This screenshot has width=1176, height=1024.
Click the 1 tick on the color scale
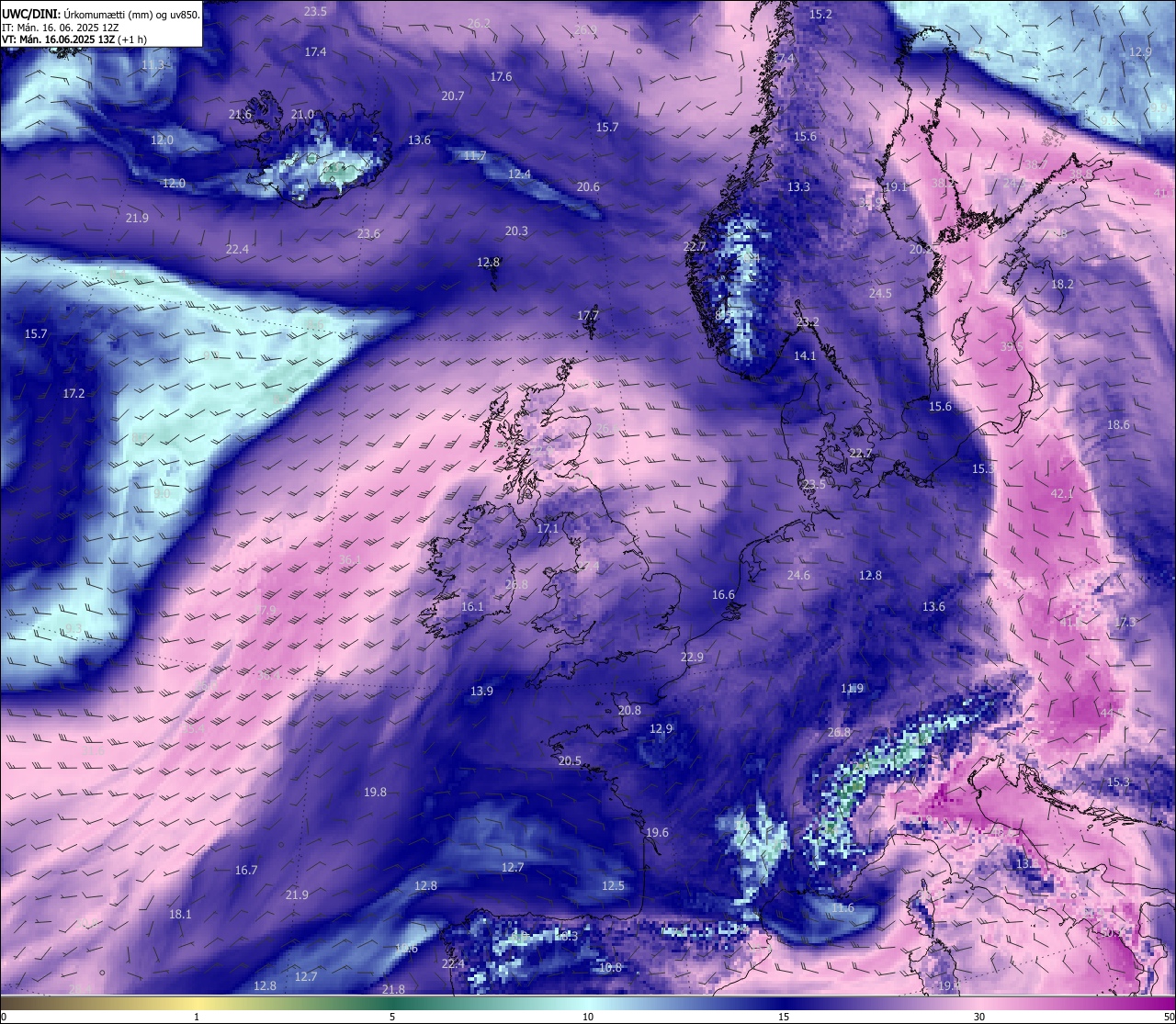click(197, 1017)
